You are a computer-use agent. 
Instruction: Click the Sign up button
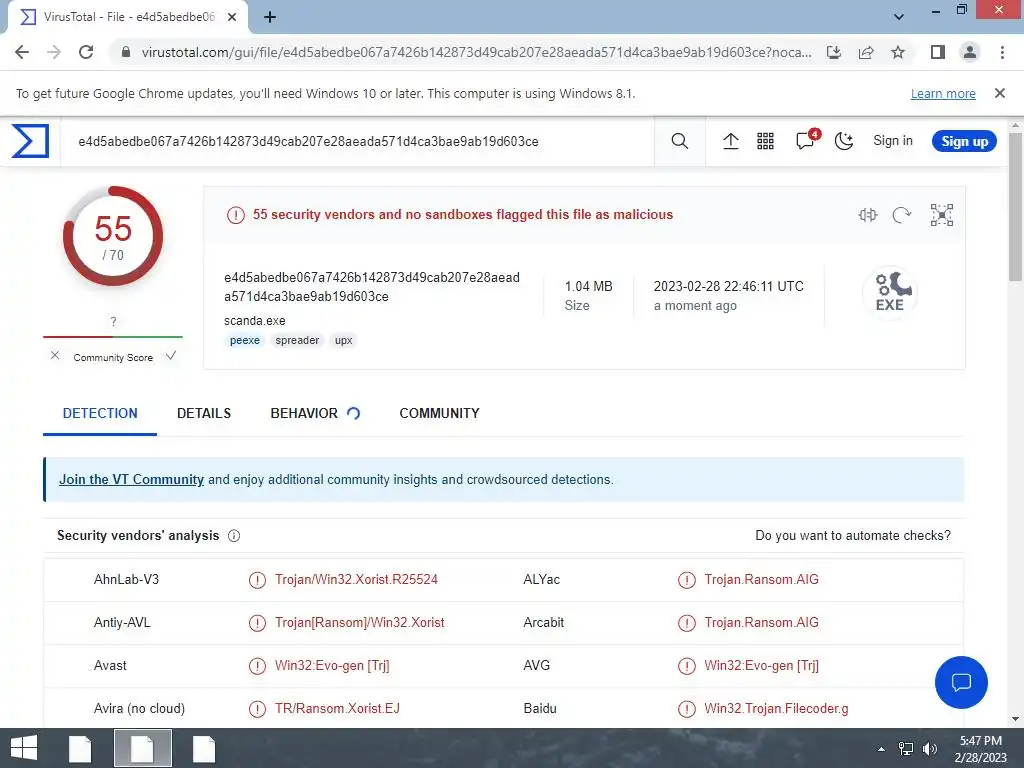pos(964,141)
